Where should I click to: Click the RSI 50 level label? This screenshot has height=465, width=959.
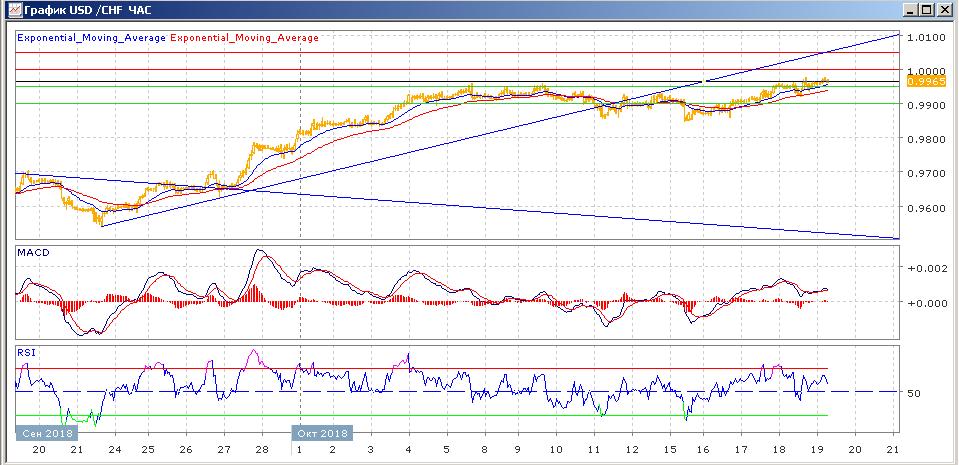[914, 393]
